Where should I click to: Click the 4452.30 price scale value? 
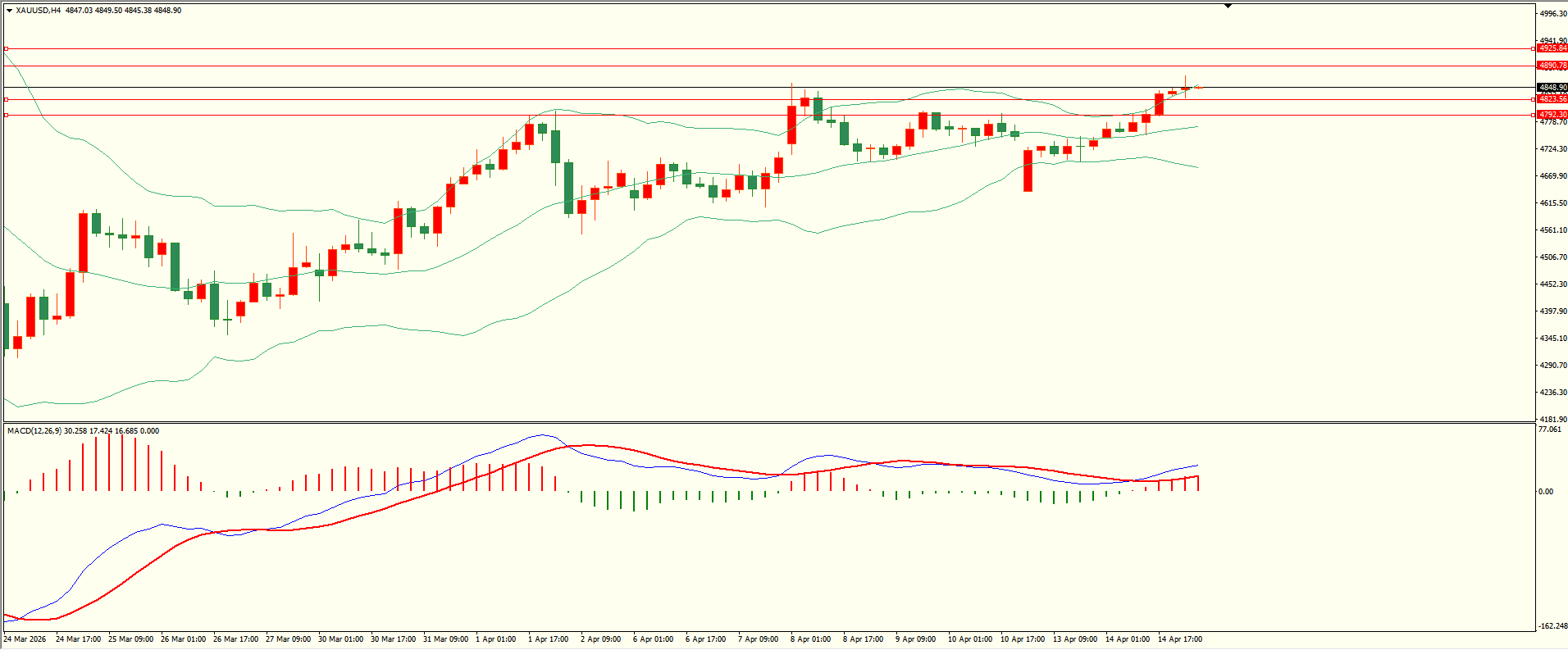(x=1552, y=284)
